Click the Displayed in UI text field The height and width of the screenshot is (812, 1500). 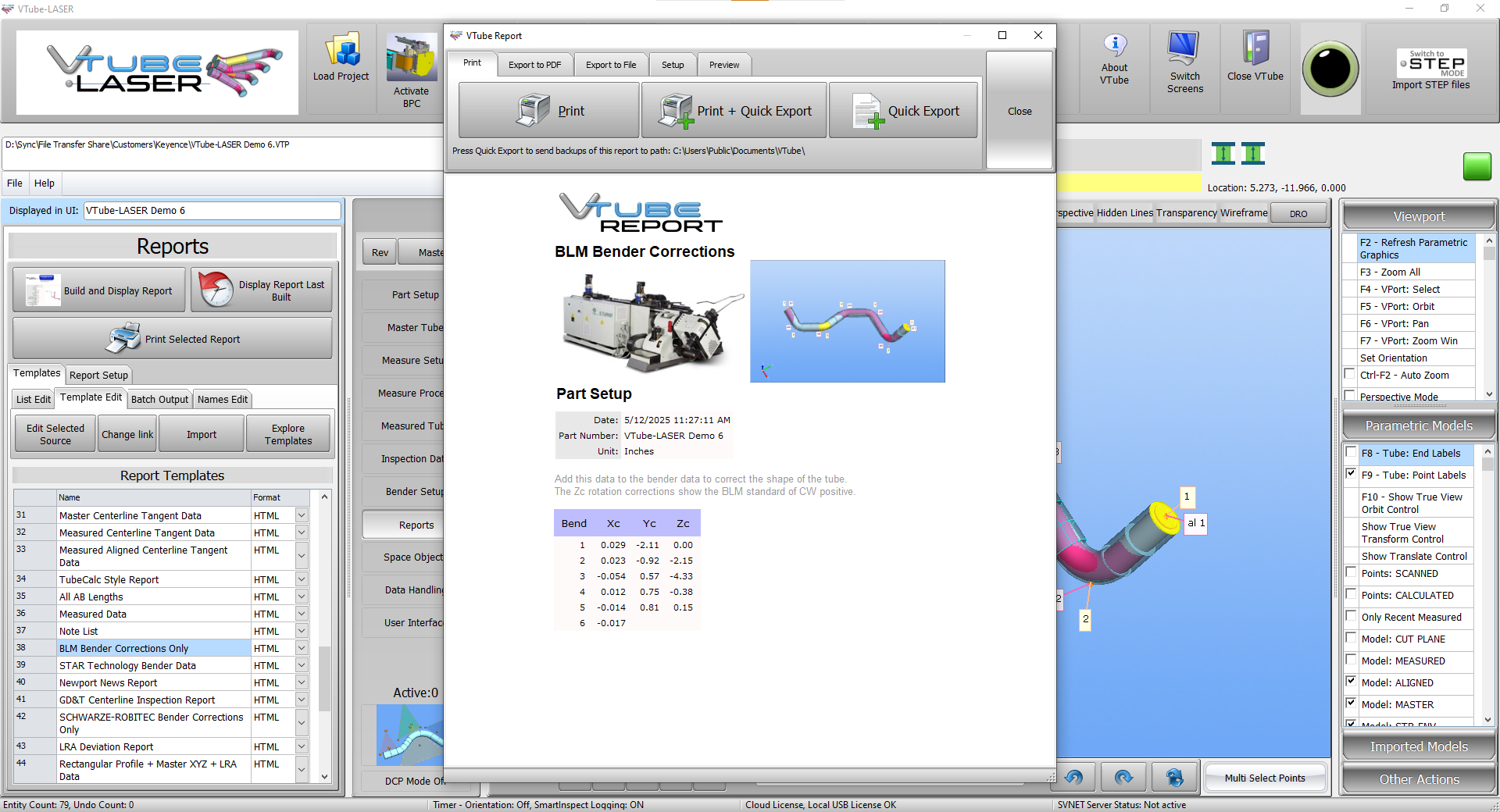212,210
